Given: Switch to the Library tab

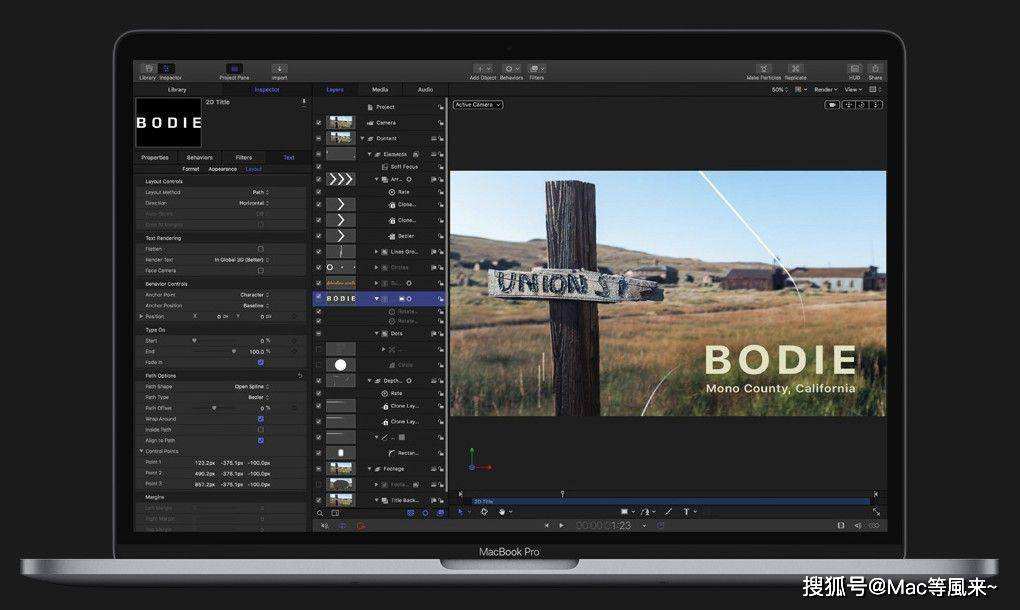Looking at the screenshot, I should 177,90.
